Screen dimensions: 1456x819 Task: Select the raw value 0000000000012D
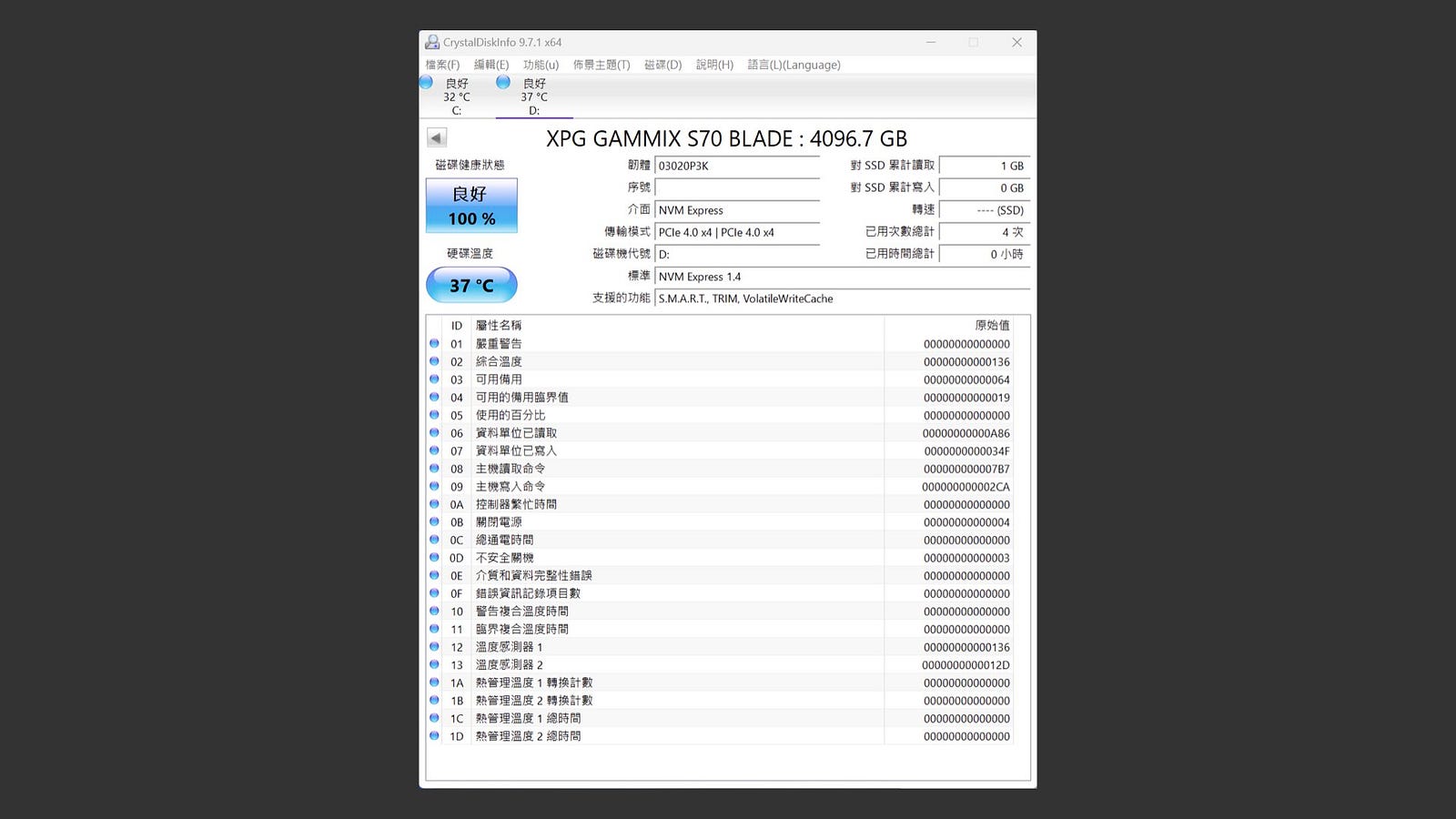(966, 664)
